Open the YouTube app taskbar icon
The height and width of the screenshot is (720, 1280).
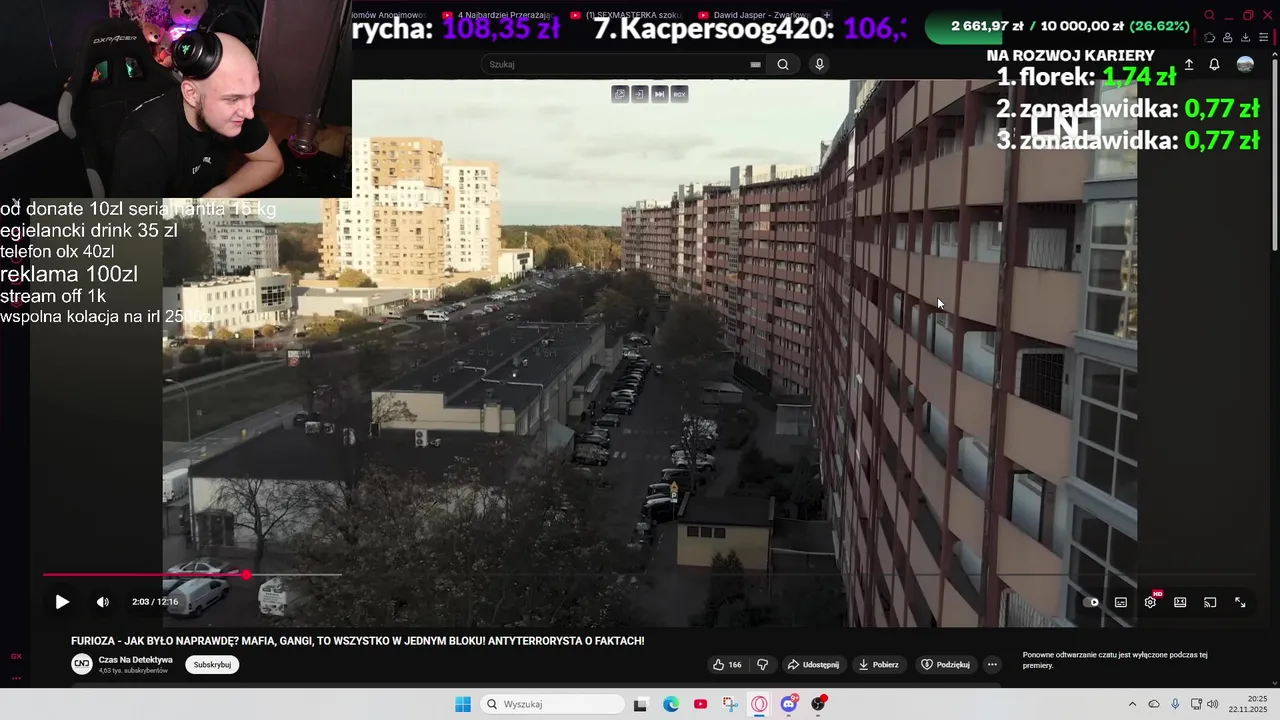700,704
